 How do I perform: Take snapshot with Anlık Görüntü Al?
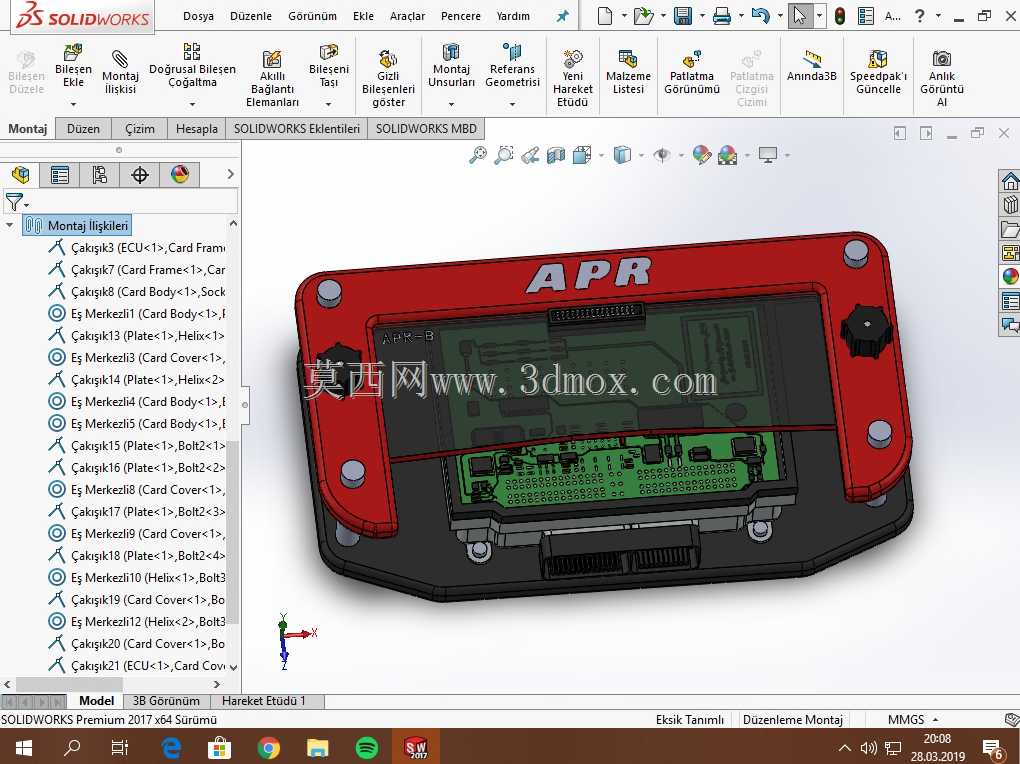tap(941, 78)
